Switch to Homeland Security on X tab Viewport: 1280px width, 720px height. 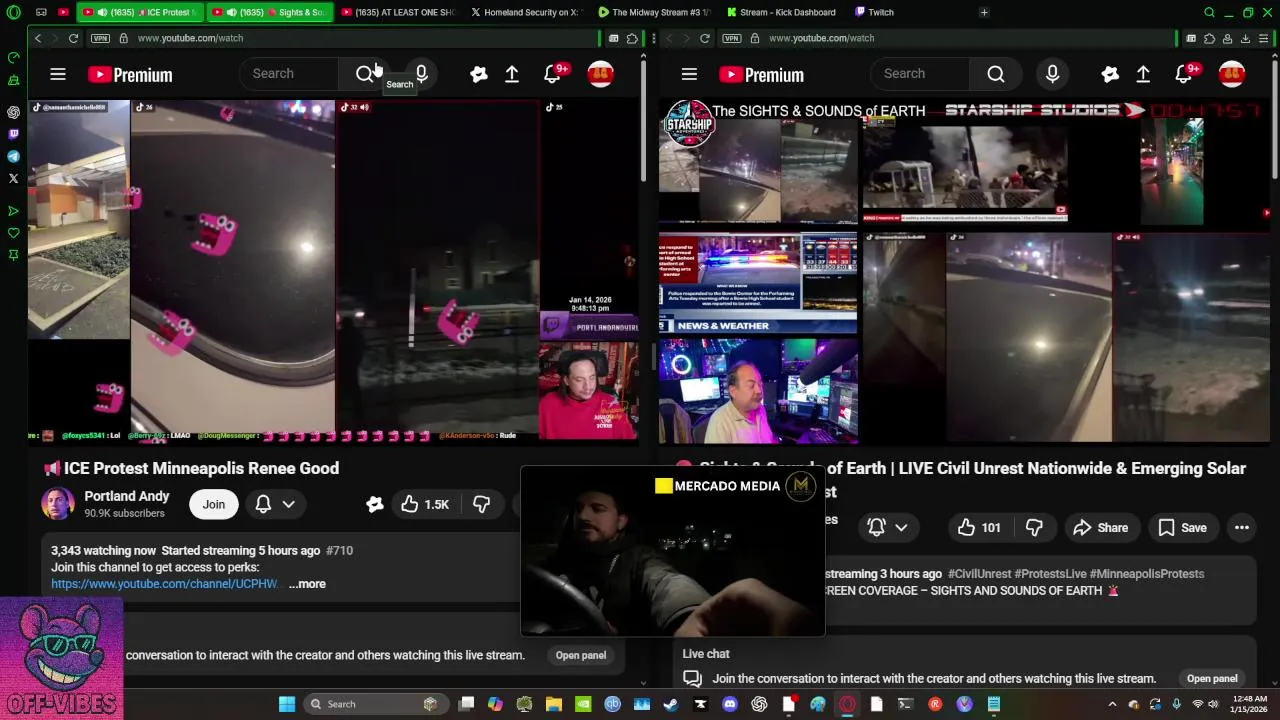point(528,13)
